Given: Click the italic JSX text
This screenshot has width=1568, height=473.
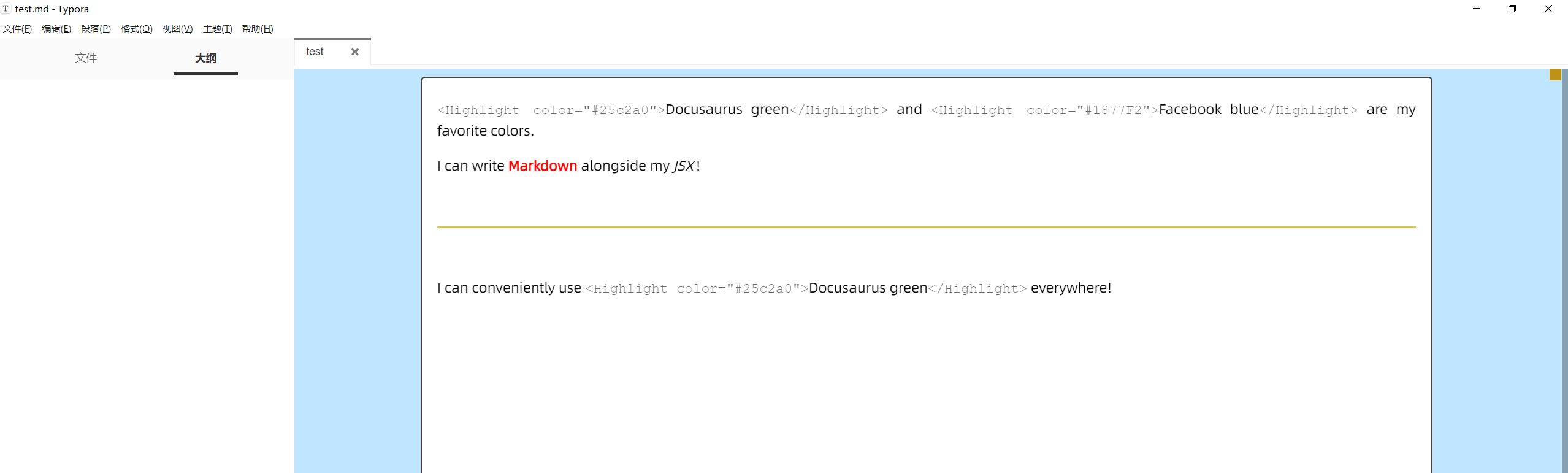Looking at the screenshot, I should pos(684,166).
